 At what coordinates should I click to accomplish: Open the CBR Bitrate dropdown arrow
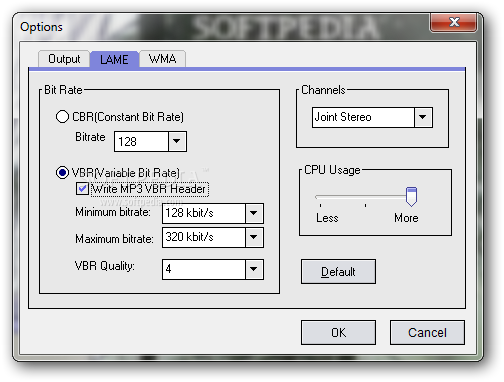coord(177,141)
